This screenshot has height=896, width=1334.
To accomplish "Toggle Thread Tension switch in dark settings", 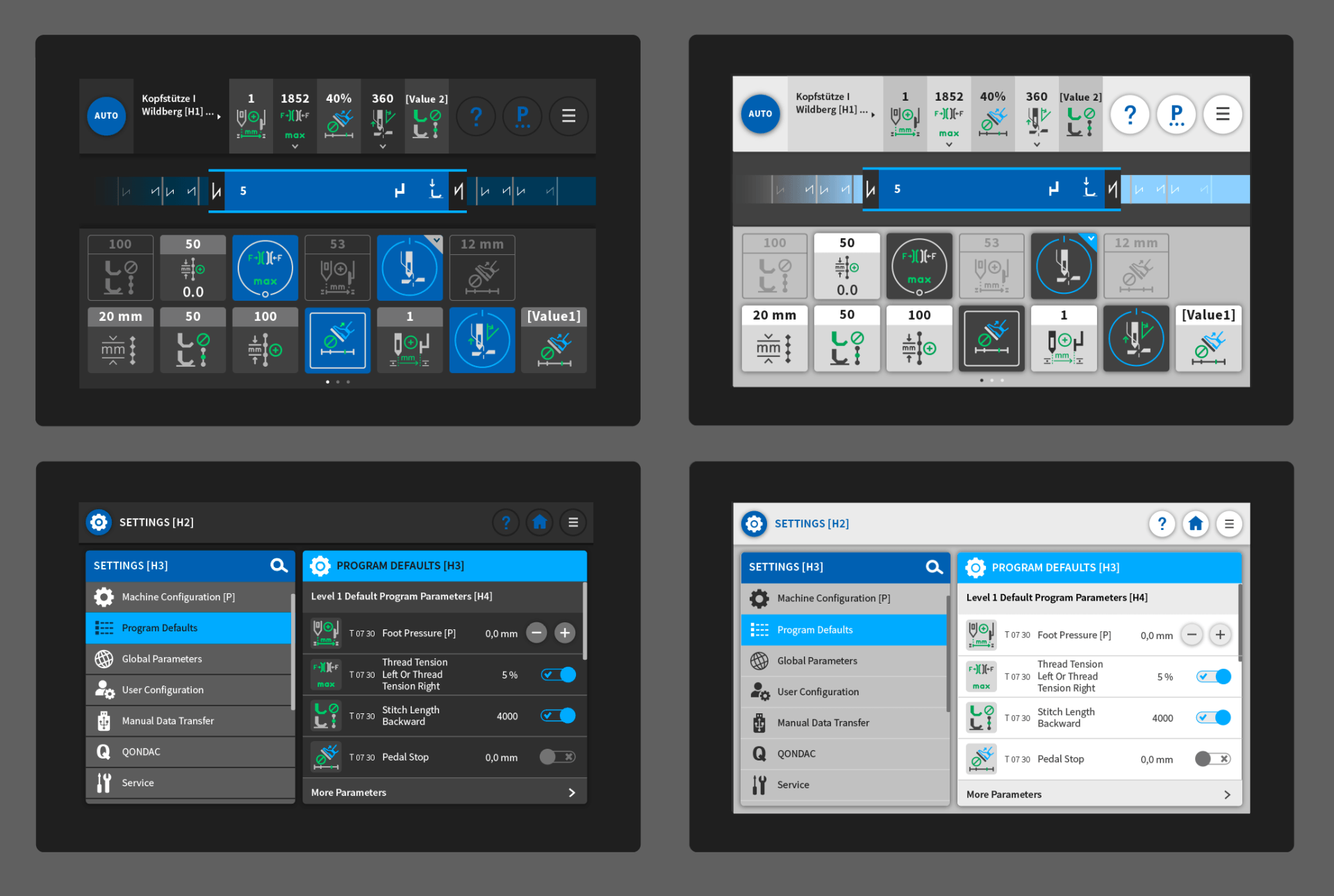I will click(x=558, y=674).
